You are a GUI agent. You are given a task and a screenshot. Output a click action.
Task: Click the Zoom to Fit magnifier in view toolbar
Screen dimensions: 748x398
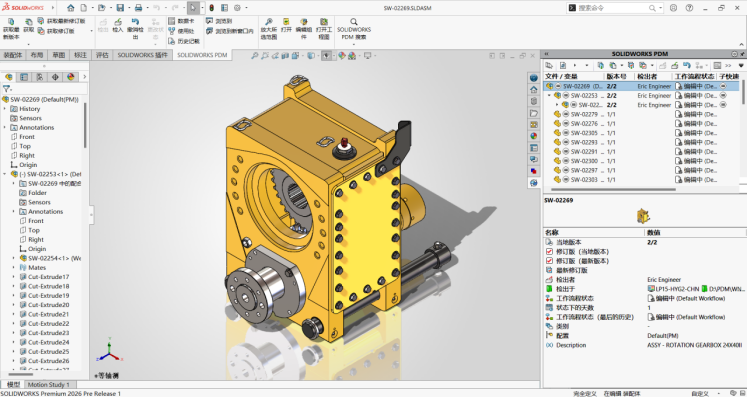255,56
